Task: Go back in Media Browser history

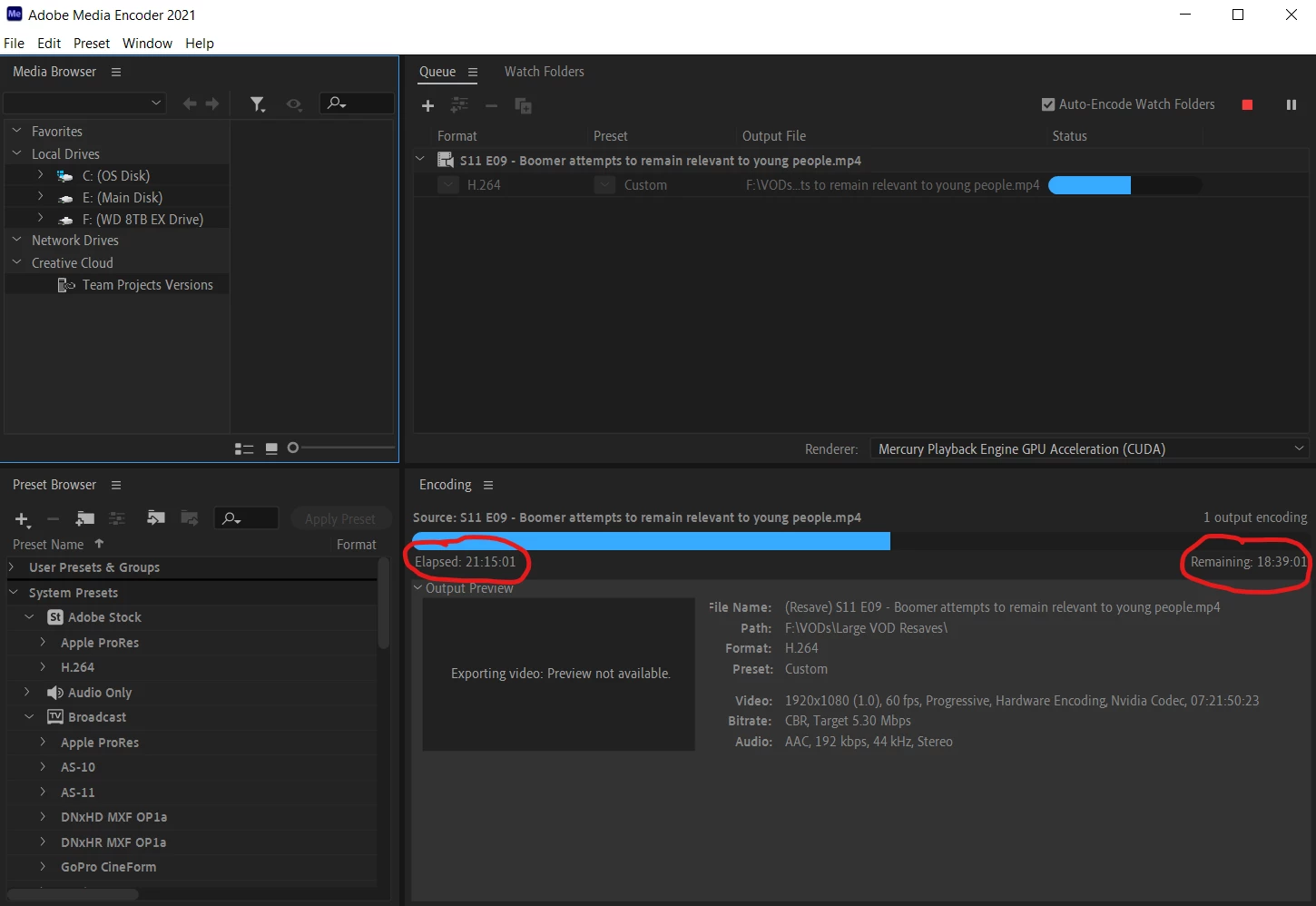Action: pos(190,104)
